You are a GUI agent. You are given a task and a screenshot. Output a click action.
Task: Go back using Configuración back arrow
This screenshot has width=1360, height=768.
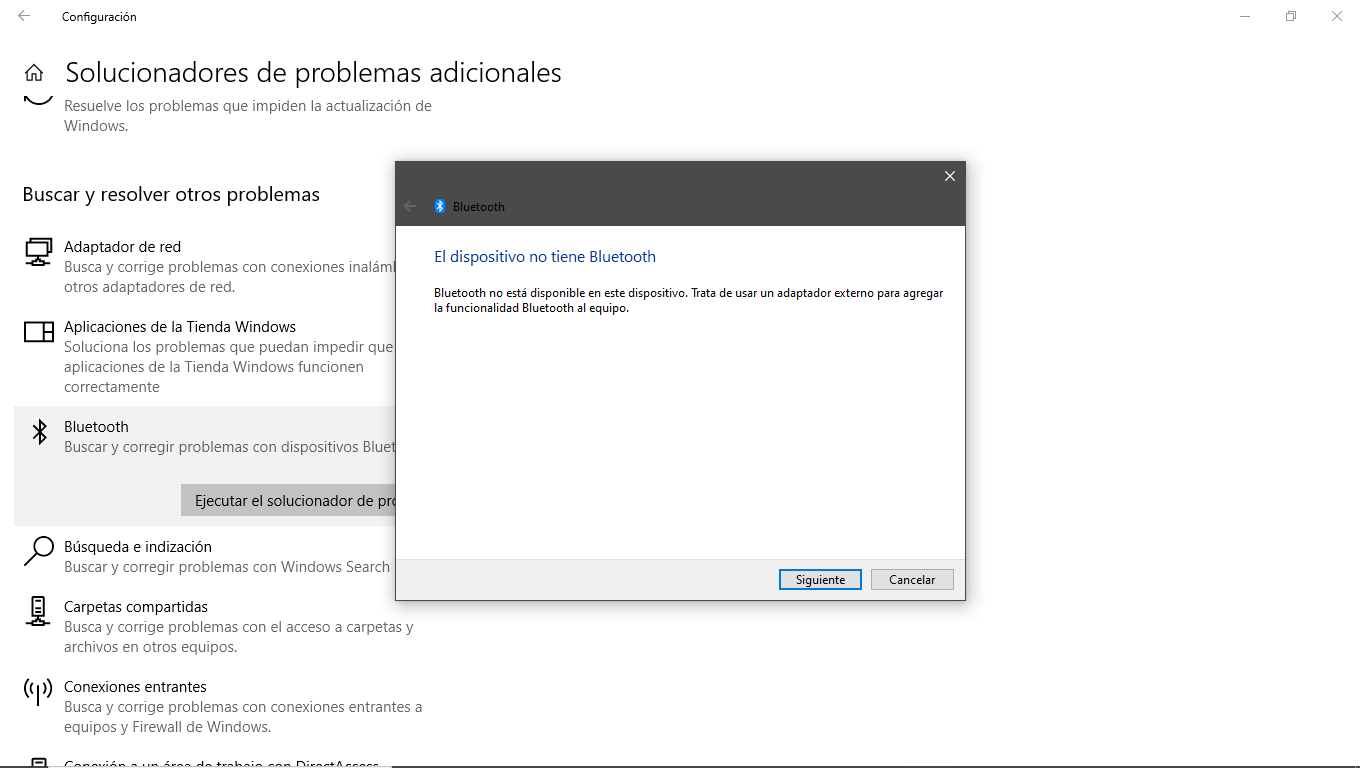[24, 16]
